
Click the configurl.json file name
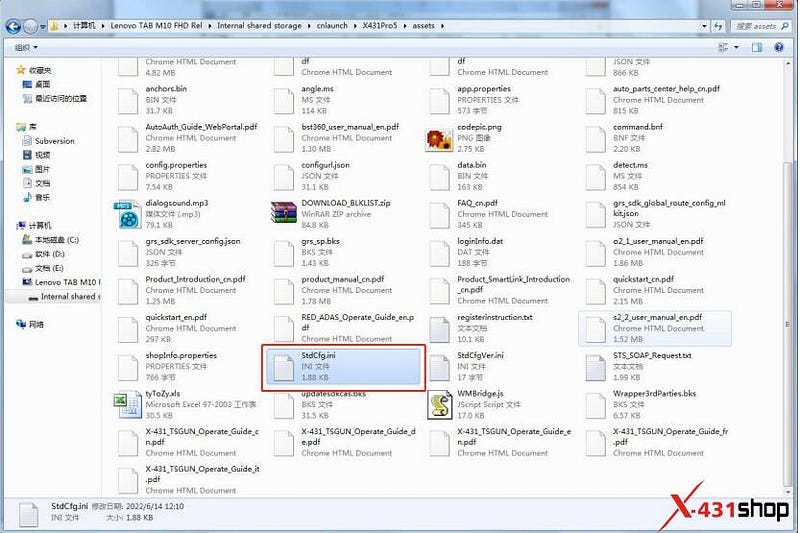click(x=325, y=165)
